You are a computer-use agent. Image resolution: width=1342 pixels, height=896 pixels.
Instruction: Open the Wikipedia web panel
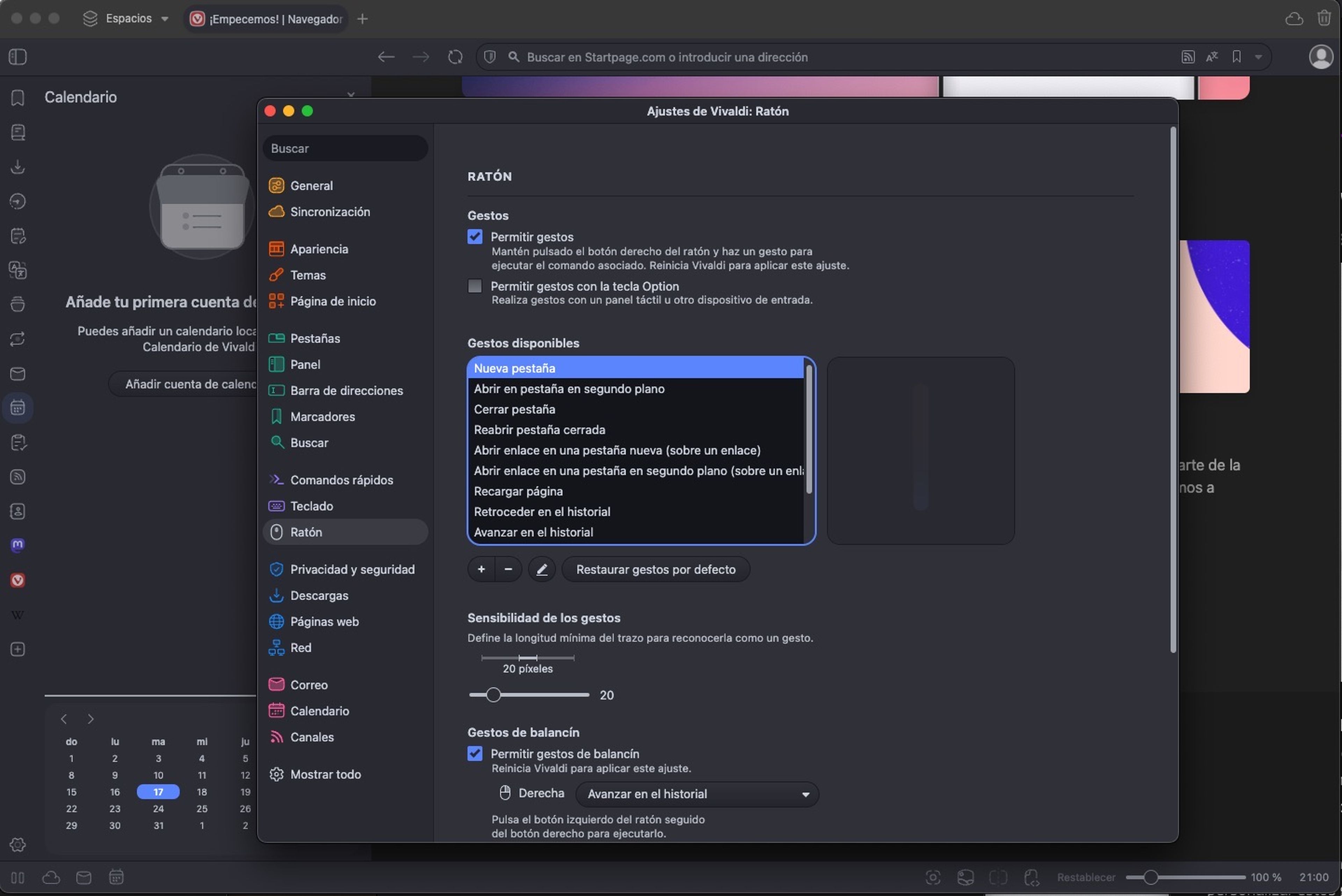(18, 615)
